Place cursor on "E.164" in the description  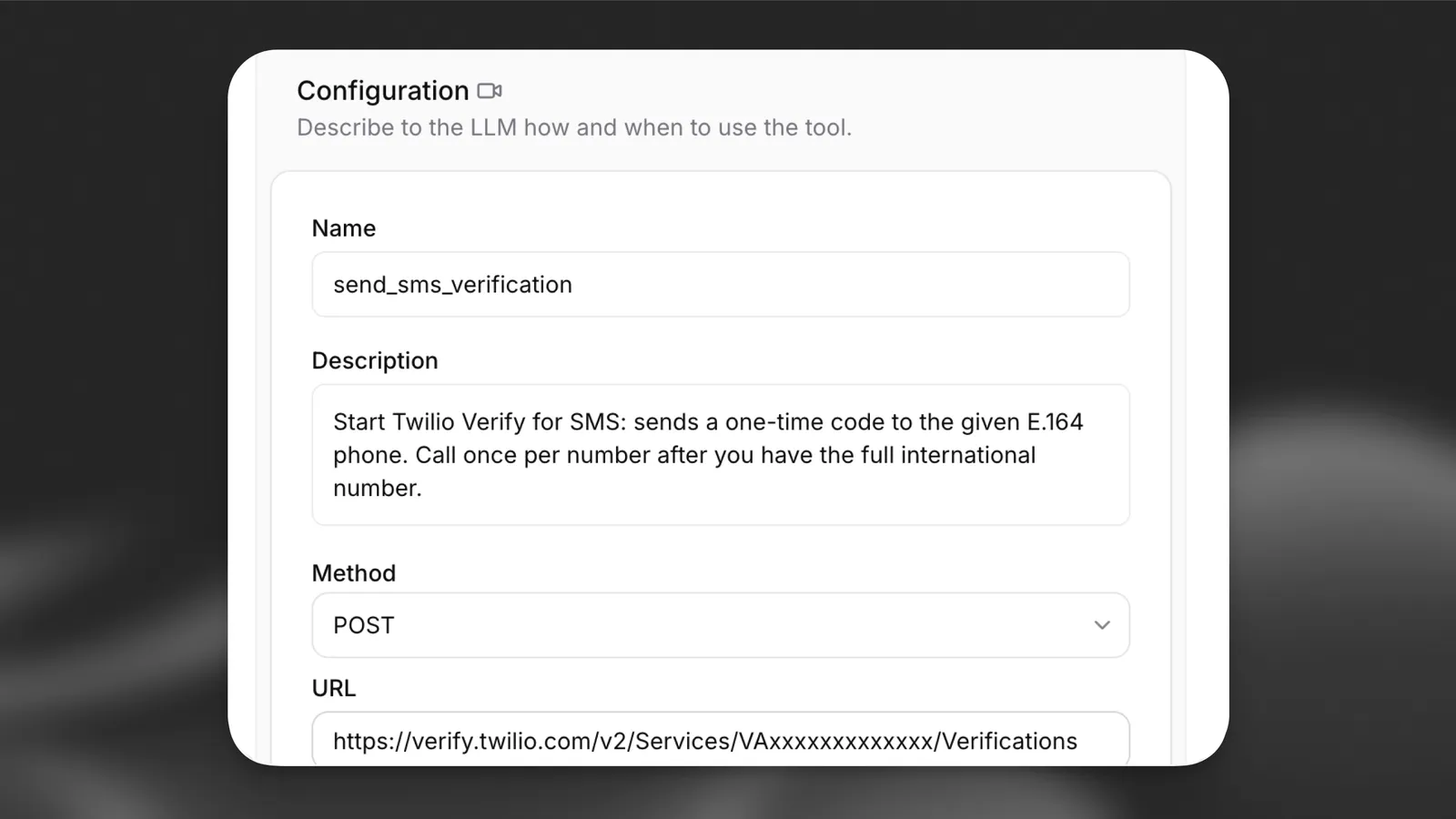[1055, 422]
